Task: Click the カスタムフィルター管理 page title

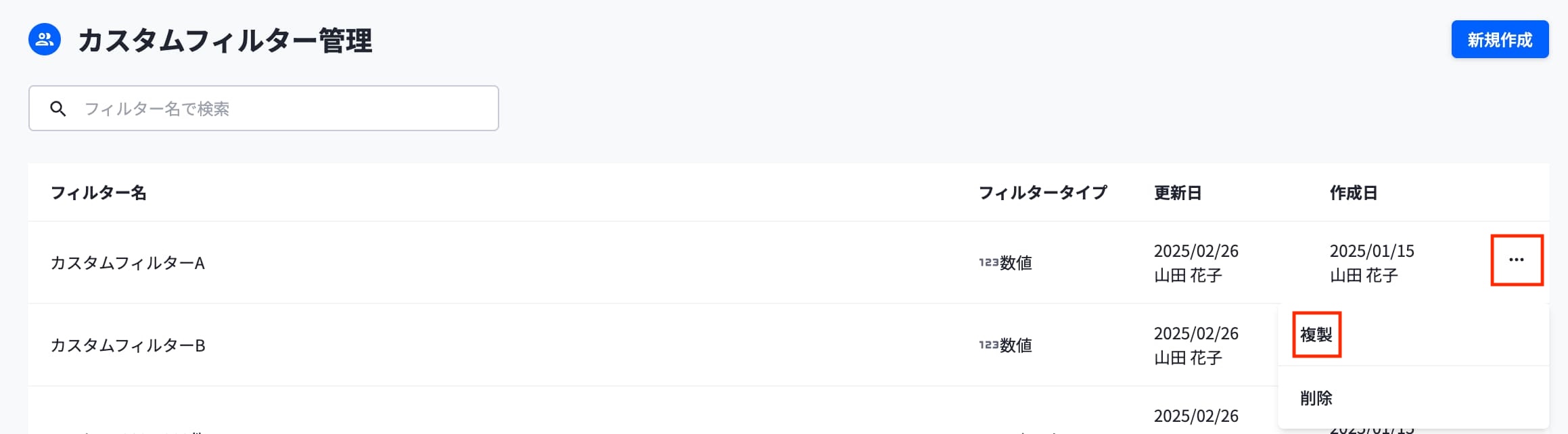Action: (x=225, y=41)
